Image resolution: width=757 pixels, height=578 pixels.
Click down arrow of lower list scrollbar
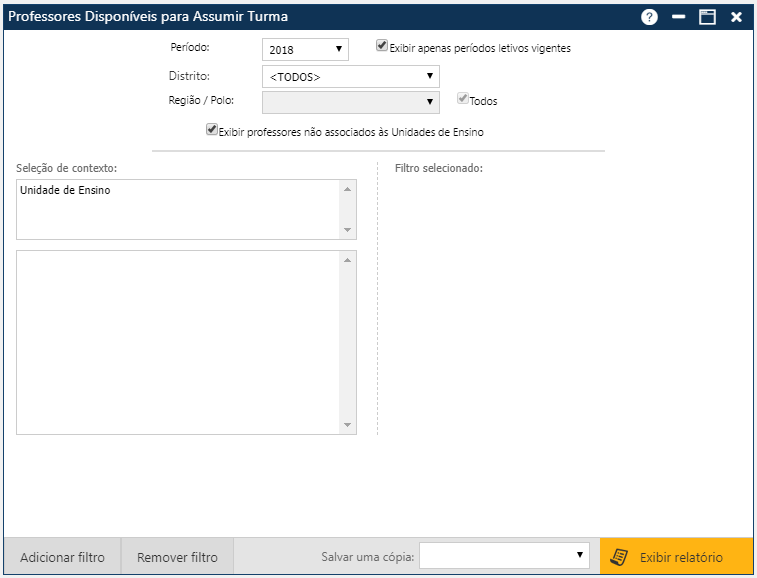(348, 425)
